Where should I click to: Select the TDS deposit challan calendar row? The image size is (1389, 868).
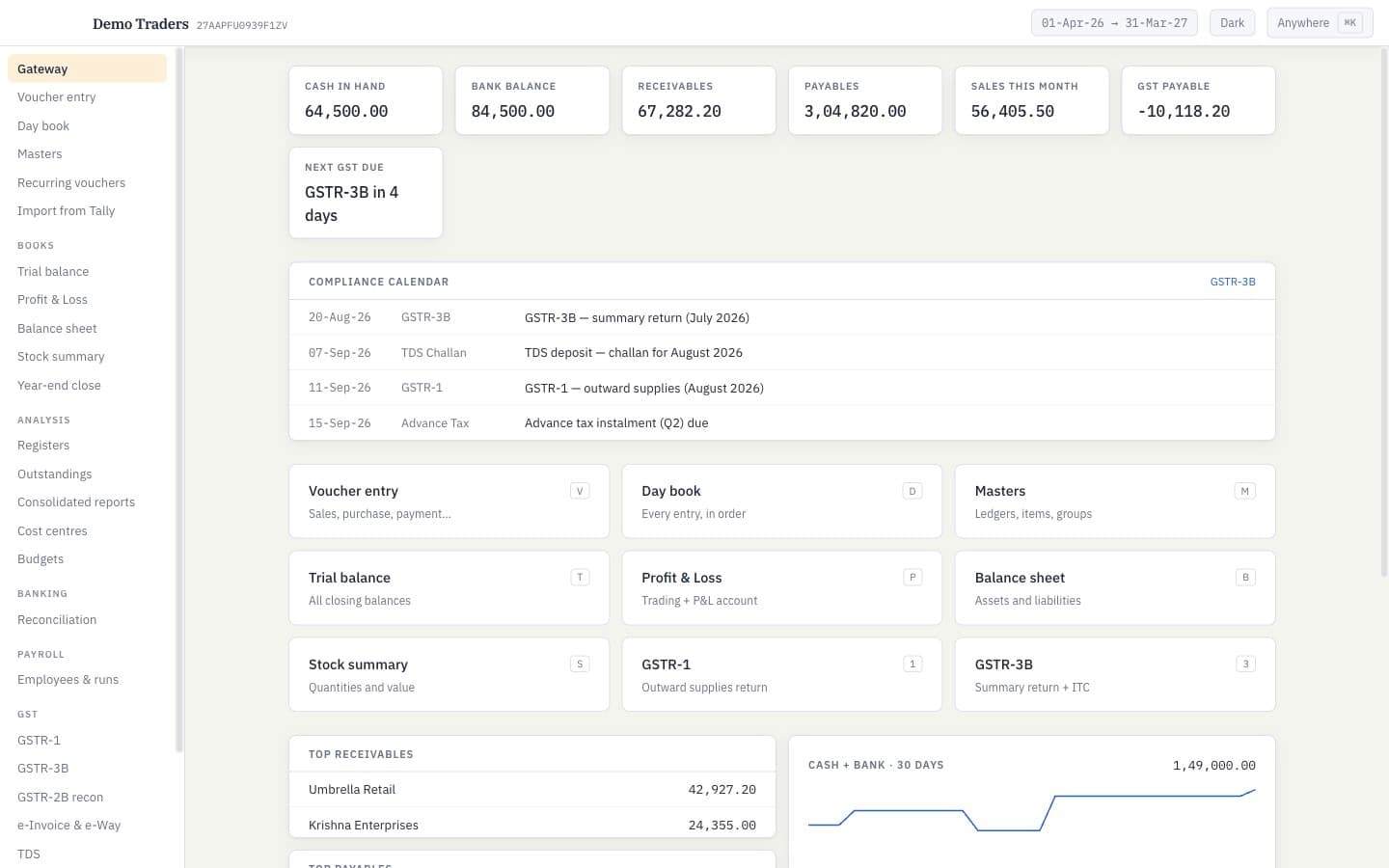782,353
